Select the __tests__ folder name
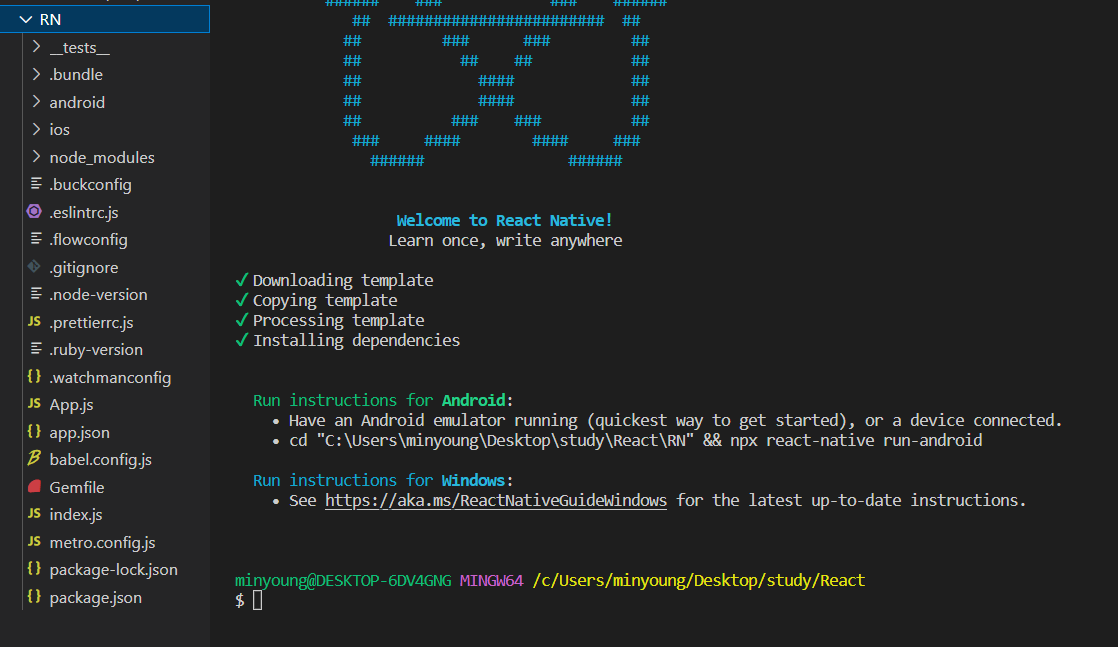The width and height of the screenshot is (1118, 647). 79,48
